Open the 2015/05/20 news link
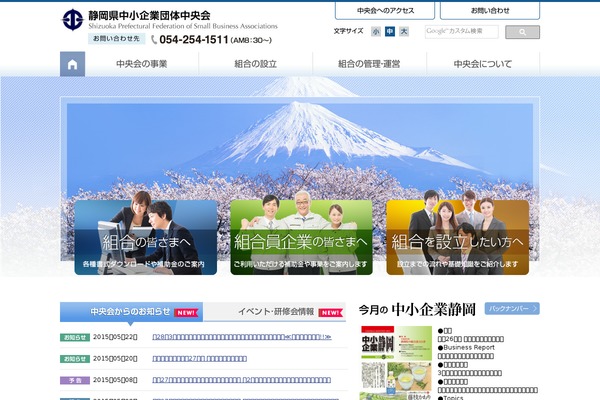 point(199,359)
